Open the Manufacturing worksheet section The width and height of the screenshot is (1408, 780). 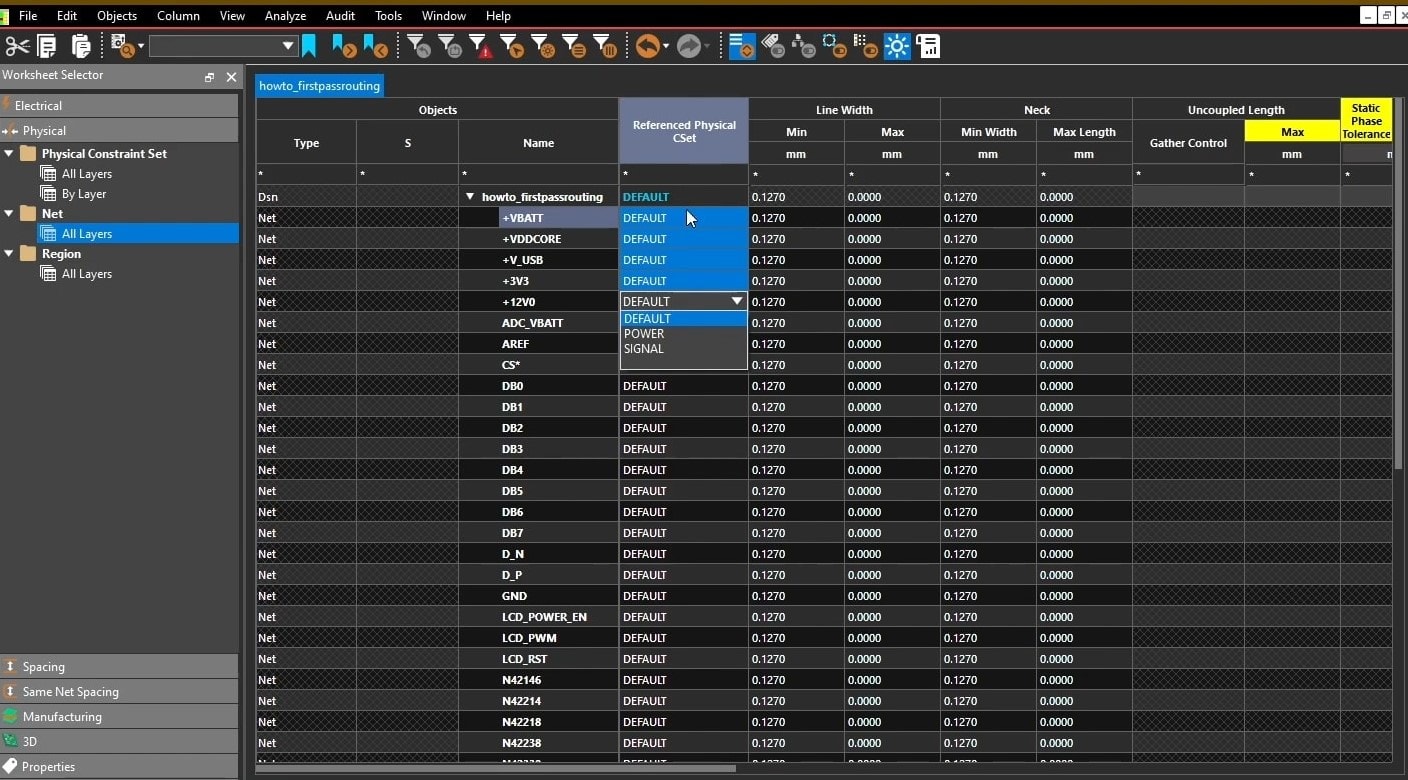[x=119, y=716]
